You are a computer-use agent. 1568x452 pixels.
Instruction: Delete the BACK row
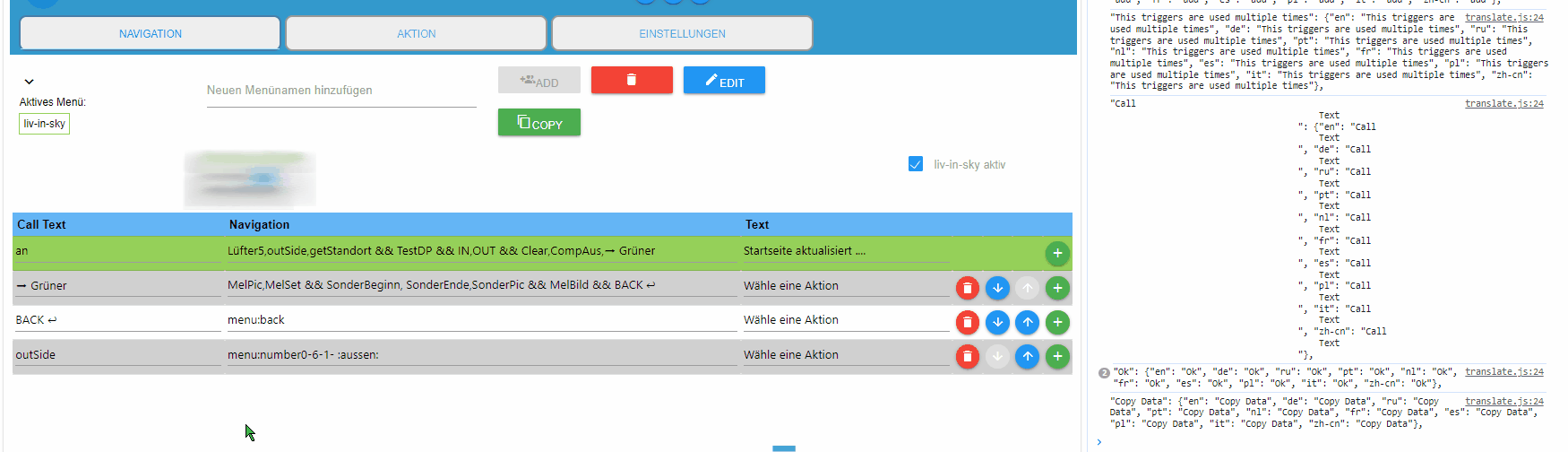pyautogui.click(x=968, y=322)
